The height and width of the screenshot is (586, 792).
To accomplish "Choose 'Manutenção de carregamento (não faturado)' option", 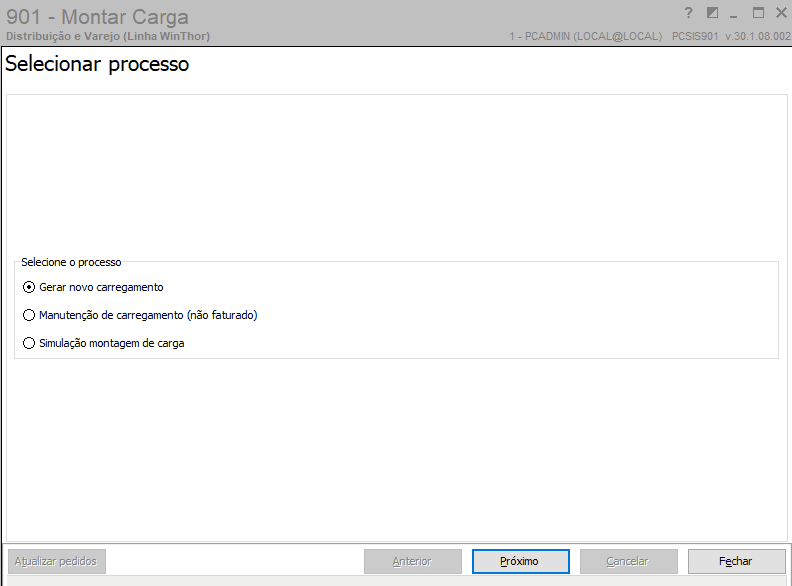I will [29, 315].
